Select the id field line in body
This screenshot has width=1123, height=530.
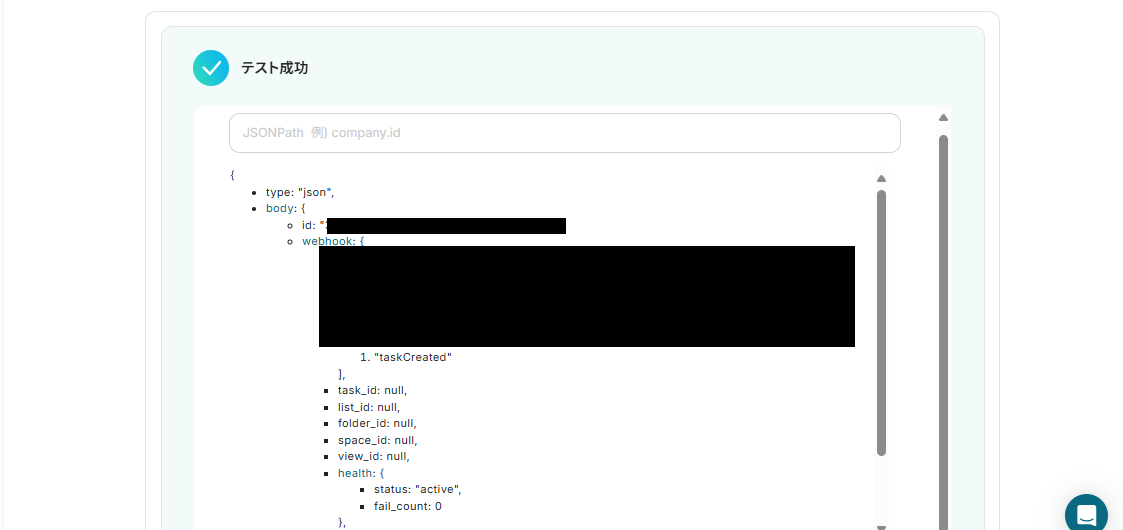pyautogui.click(x=434, y=226)
